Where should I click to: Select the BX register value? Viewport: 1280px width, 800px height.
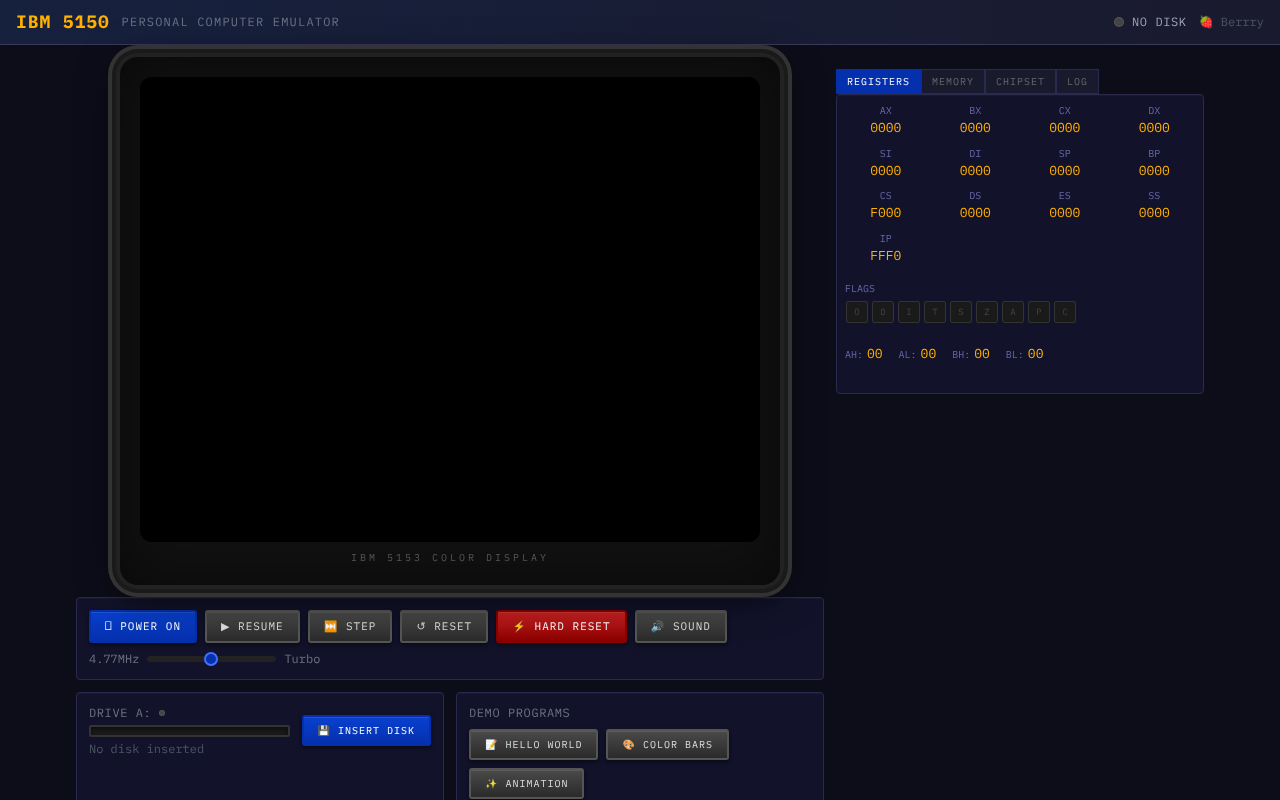tap(975, 128)
